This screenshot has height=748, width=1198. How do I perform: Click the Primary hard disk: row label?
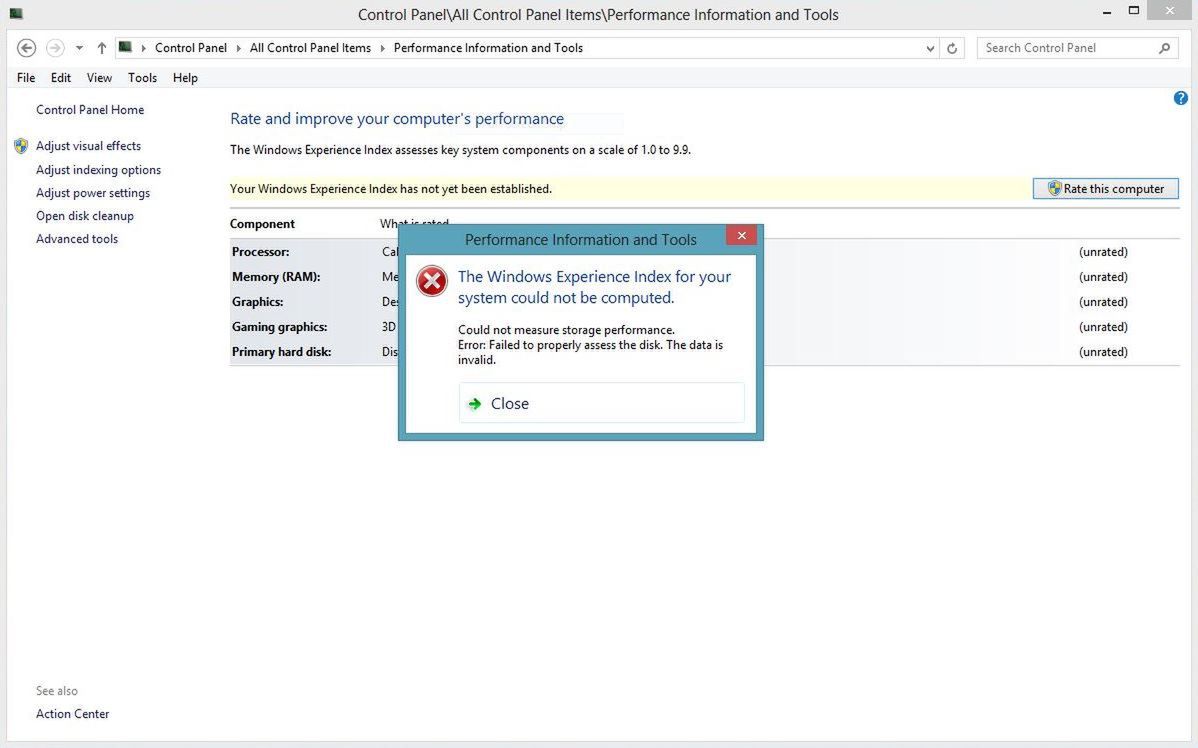[281, 352]
